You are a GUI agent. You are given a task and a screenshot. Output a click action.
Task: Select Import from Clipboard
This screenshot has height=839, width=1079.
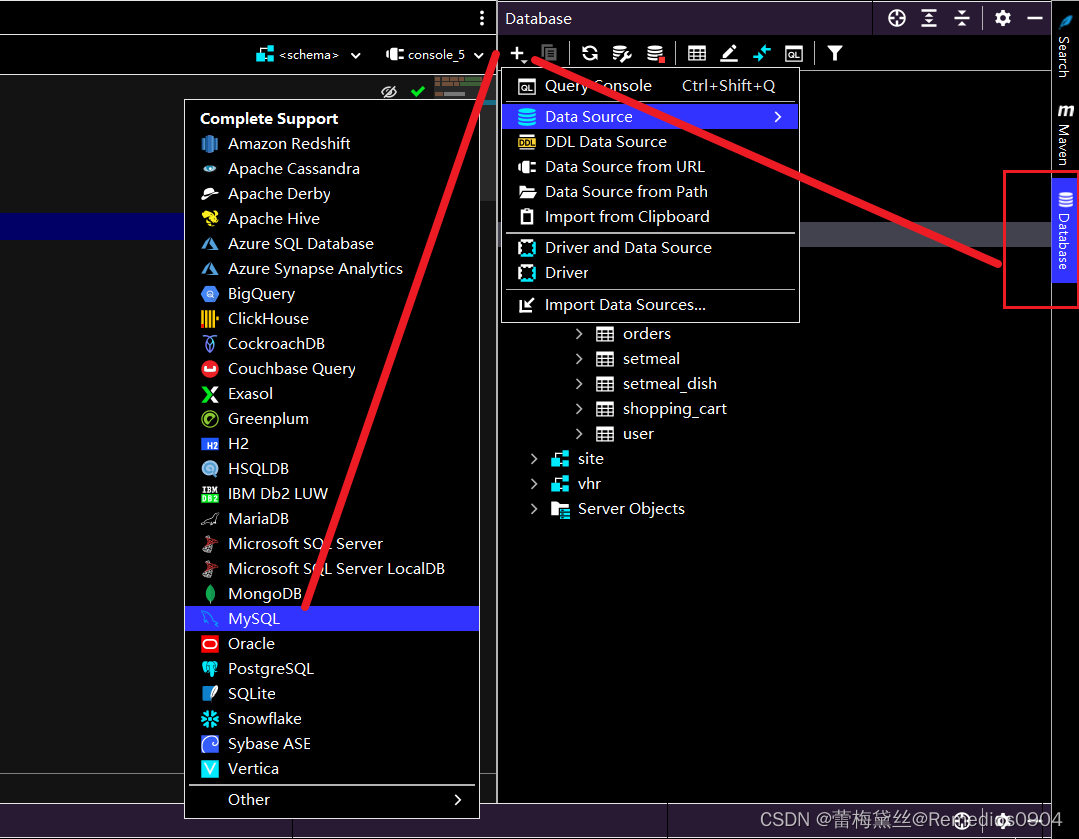pyautogui.click(x=650, y=217)
